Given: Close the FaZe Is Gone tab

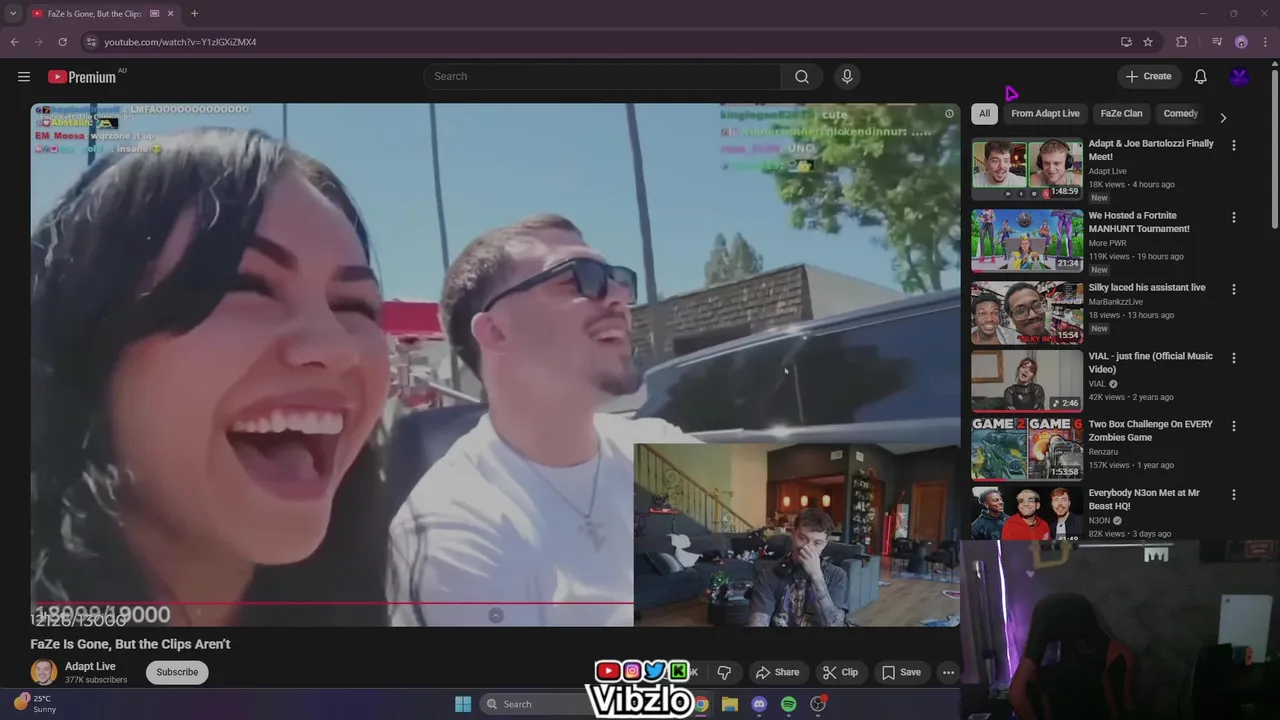Looking at the screenshot, I should pyautogui.click(x=171, y=13).
